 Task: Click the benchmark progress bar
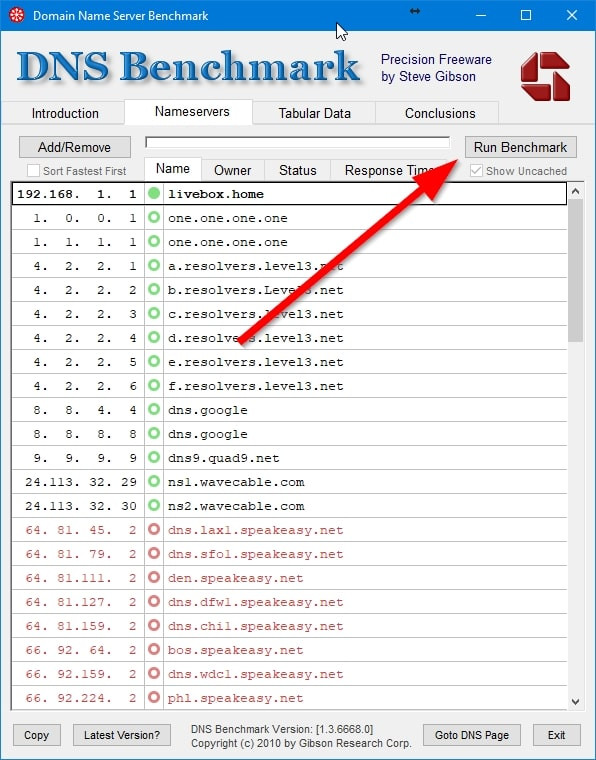click(298, 142)
